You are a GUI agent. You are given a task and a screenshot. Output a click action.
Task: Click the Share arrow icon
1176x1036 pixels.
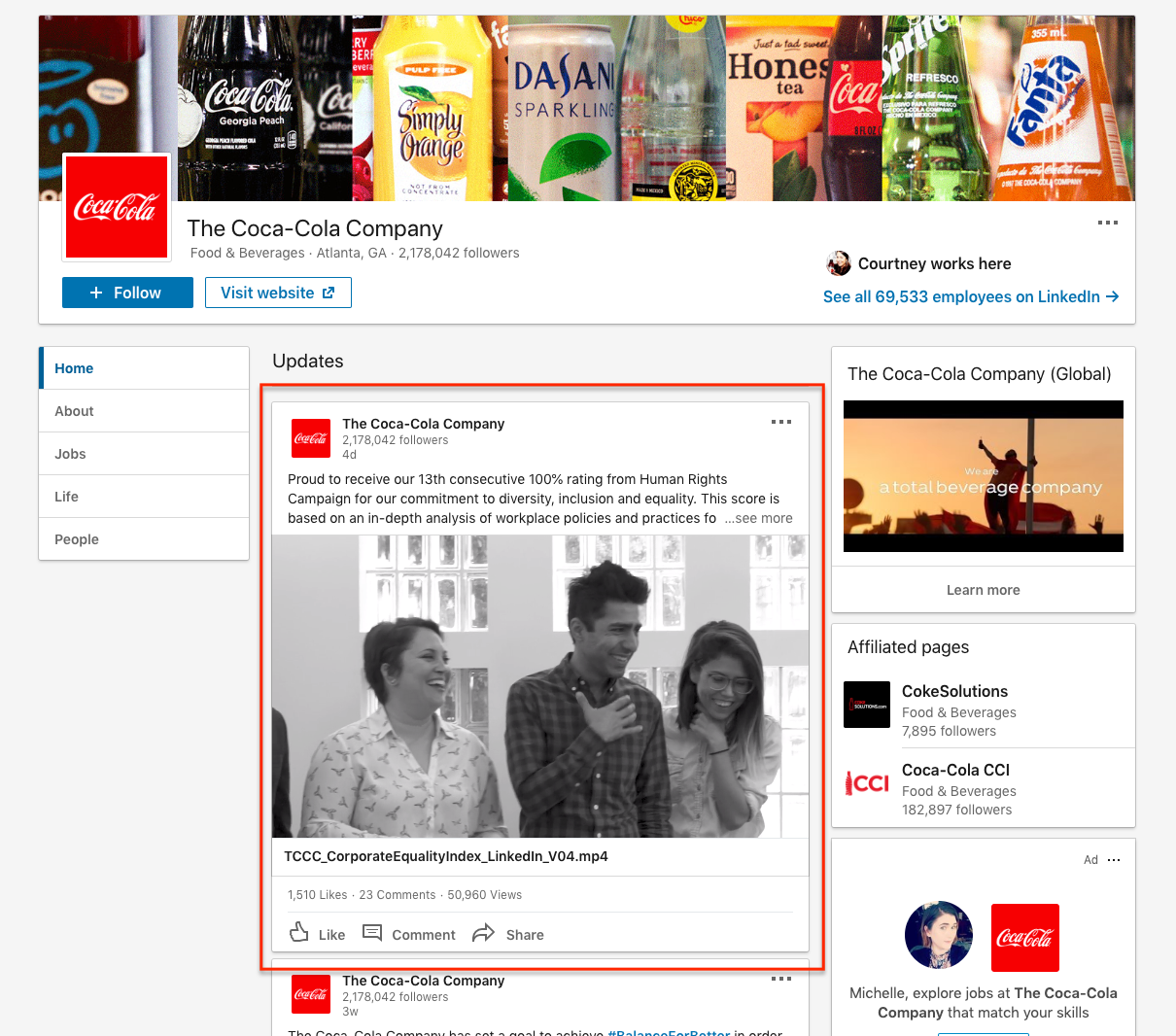tap(483, 934)
